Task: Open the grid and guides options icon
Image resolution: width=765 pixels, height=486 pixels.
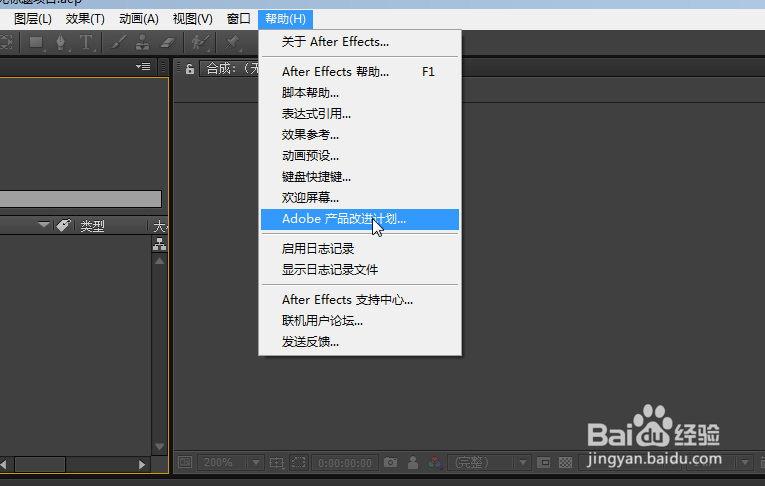Action: 277,462
